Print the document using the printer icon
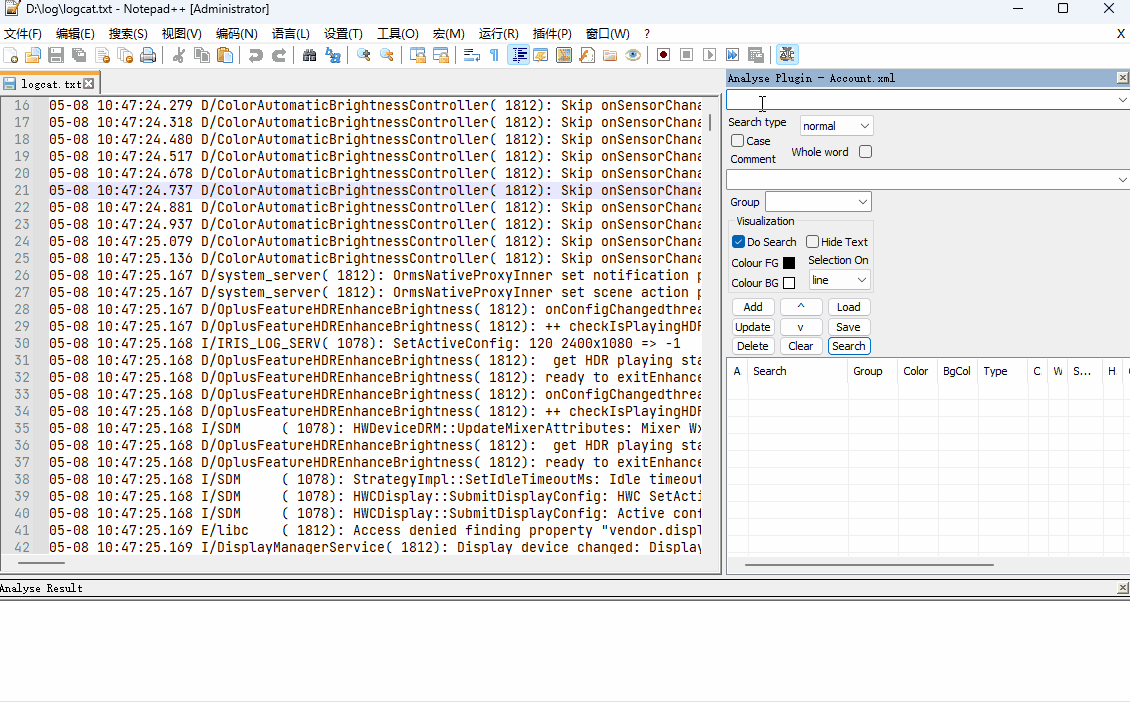Viewport: 1130px width, 703px height. [x=148, y=55]
